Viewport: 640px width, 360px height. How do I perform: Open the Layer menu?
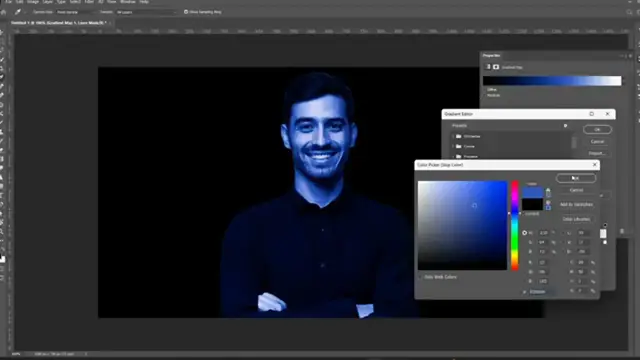pyautogui.click(x=48, y=2)
